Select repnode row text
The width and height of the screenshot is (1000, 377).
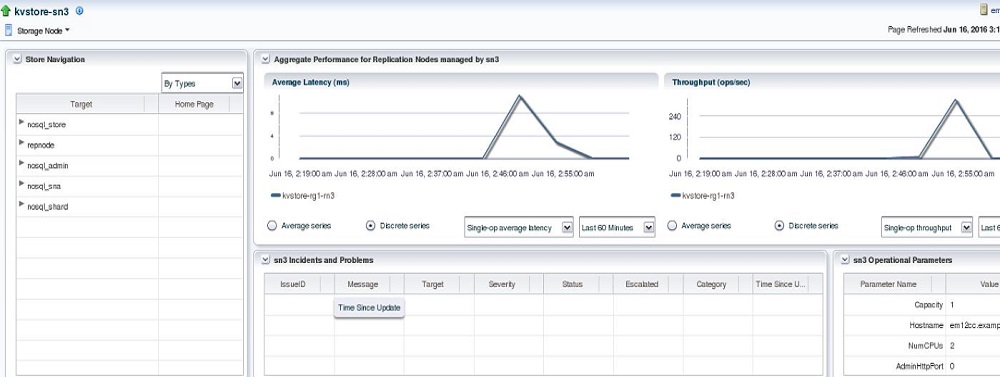(x=40, y=145)
